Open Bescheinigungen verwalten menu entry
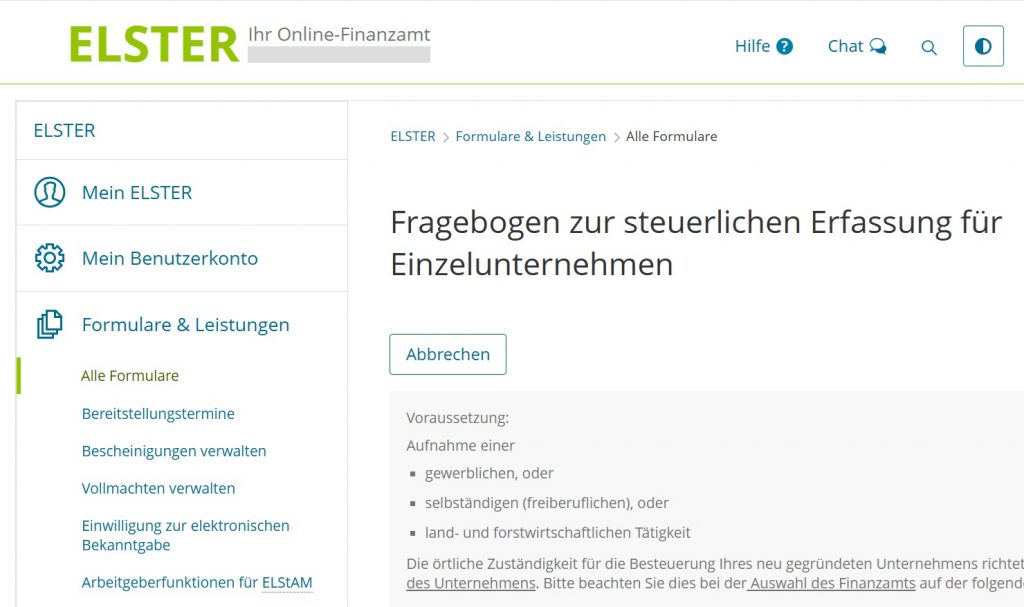Image resolution: width=1024 pixels, height=607 pixels. [x=174, y=451]
